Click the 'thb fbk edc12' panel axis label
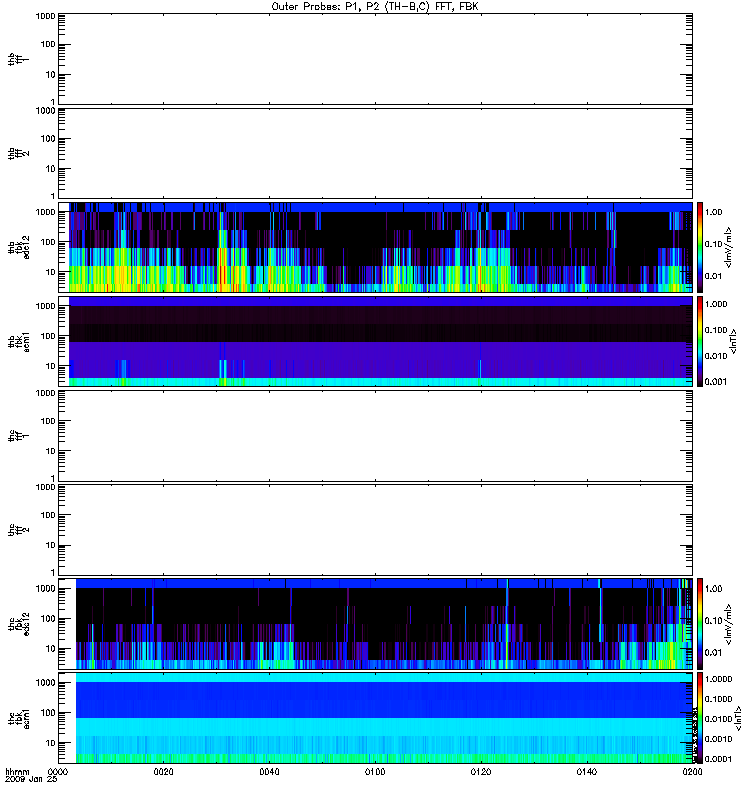The height and width of the screenshot is (800, 750). pos(18,247)
